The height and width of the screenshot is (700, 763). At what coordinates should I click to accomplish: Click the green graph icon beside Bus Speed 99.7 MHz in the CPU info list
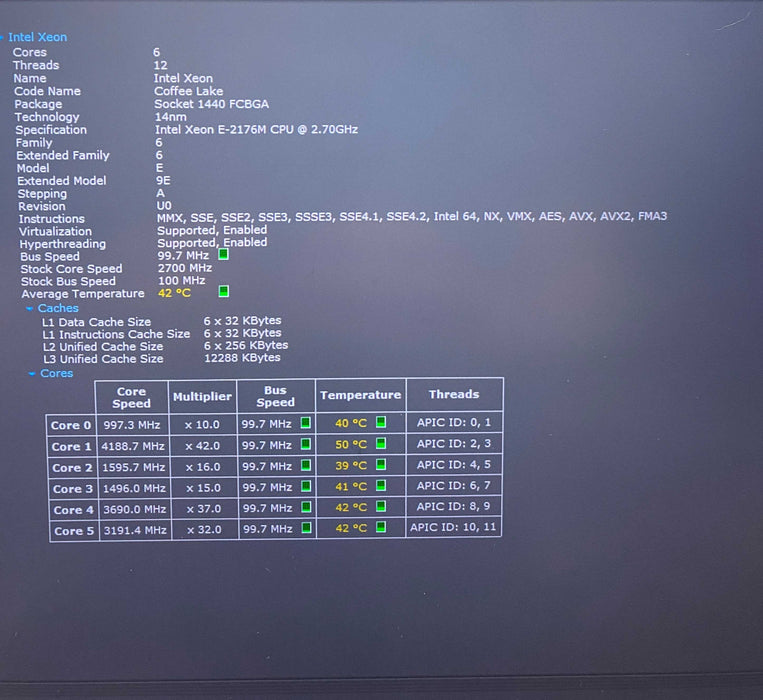tap(223, 254)
